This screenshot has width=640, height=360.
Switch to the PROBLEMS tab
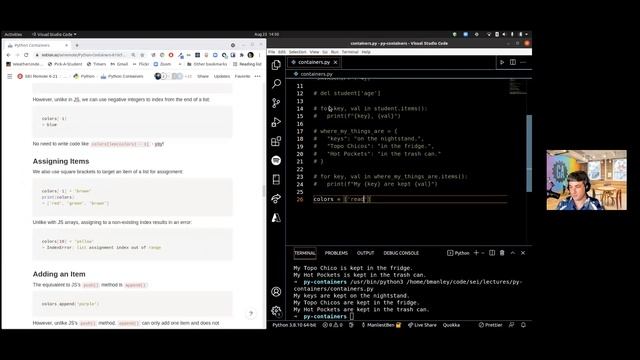tap(336, 253)
